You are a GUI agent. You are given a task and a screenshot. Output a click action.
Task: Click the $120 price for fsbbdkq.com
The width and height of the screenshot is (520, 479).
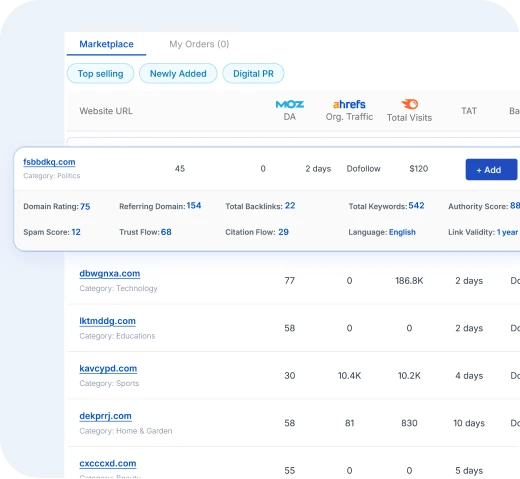click(x=419, y=169)
